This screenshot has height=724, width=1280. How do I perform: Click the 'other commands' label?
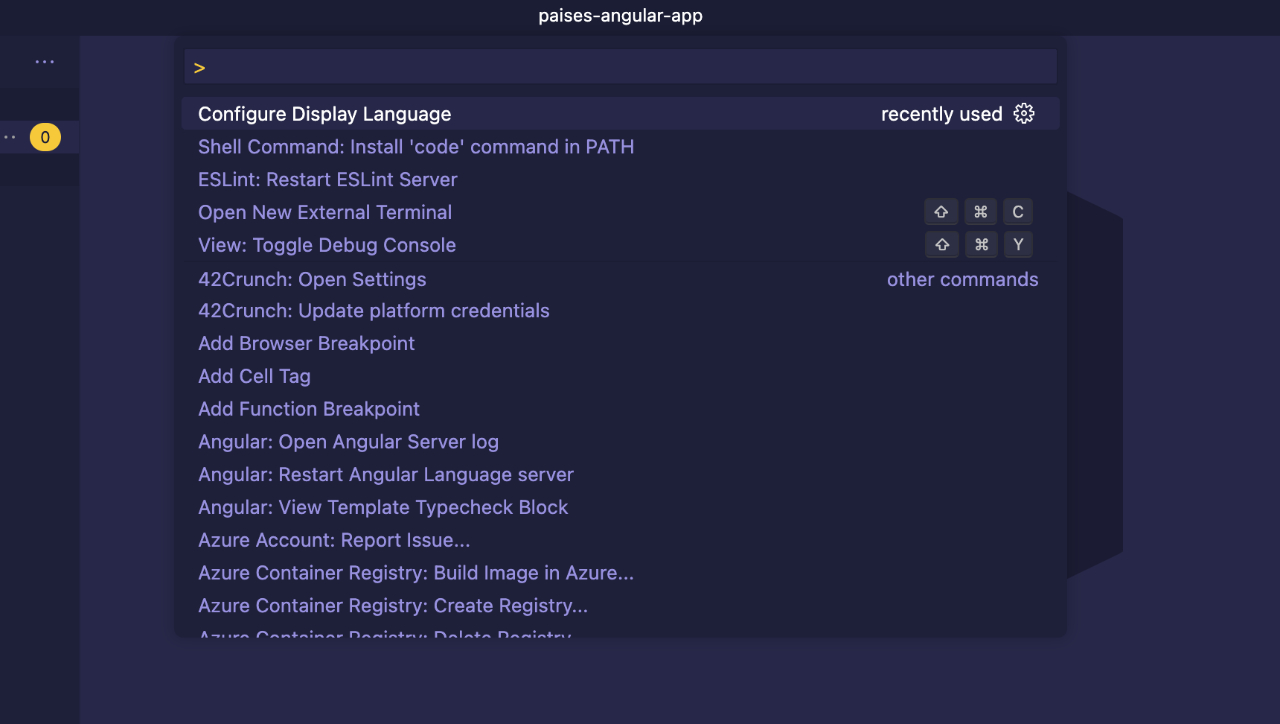(962, 279)
